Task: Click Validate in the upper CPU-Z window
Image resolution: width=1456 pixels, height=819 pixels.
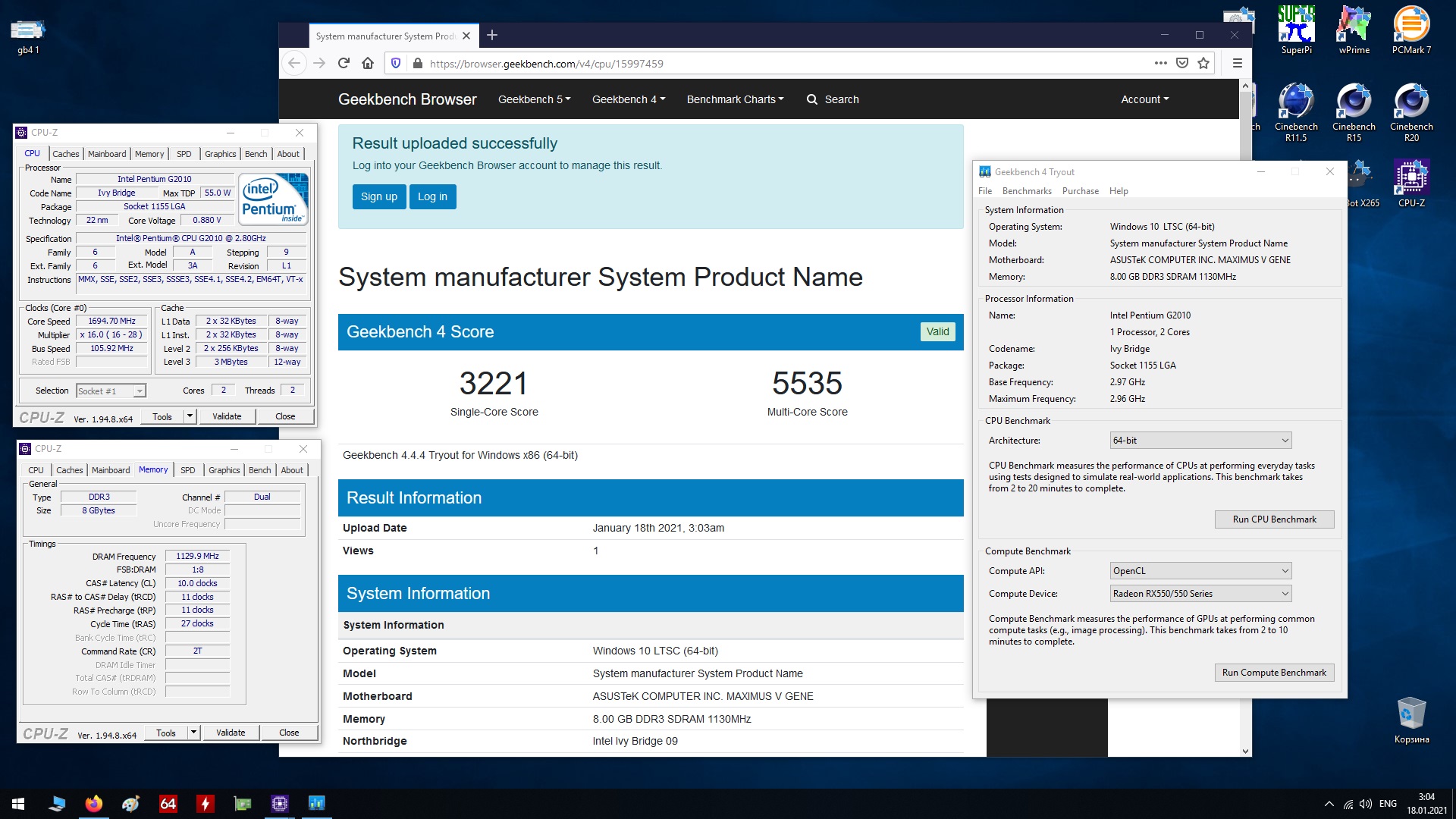Action: [x=227, y=416]
